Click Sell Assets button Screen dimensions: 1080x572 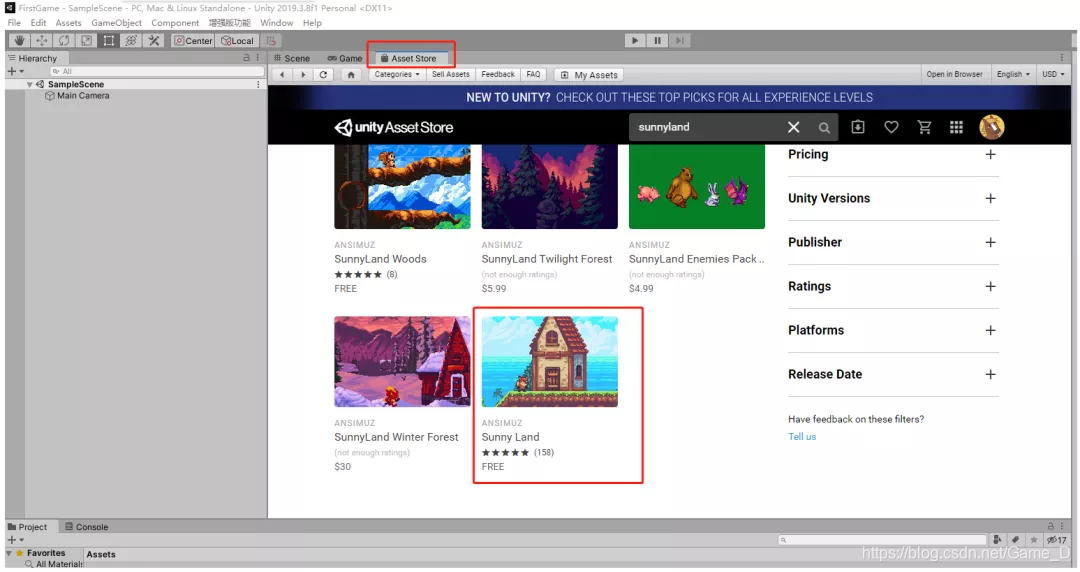tap(450, 74)
